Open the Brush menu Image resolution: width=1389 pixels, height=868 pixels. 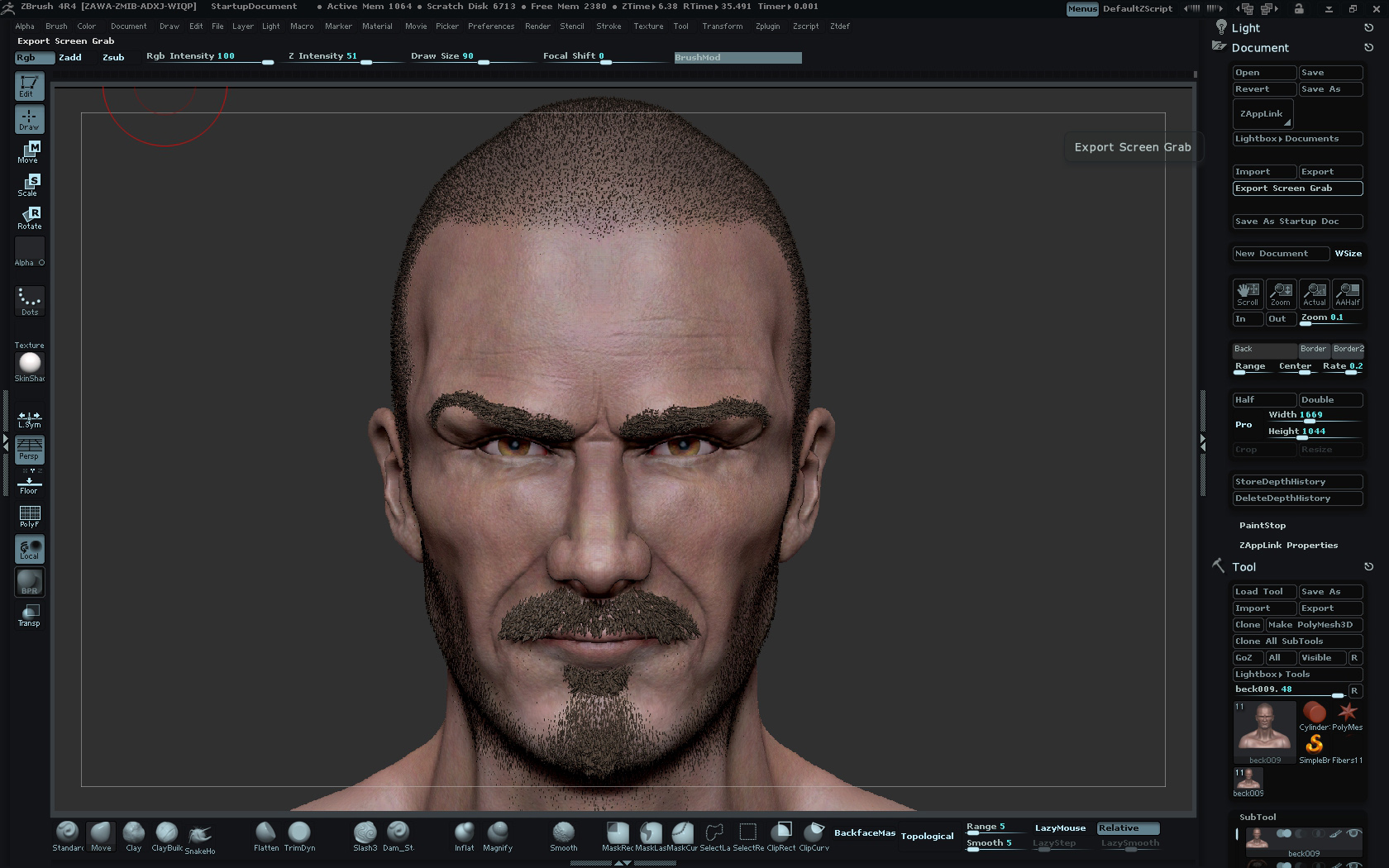point(56,26)
